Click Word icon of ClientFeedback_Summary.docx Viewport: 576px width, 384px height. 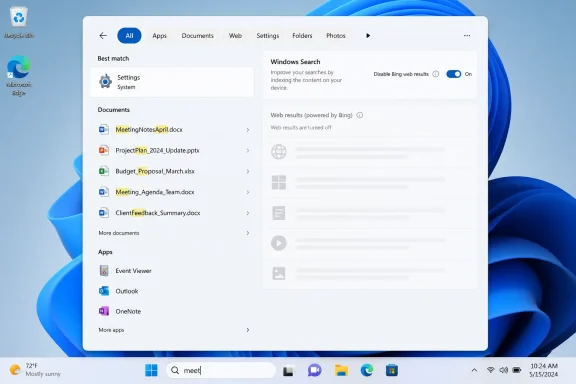(104, 213)
